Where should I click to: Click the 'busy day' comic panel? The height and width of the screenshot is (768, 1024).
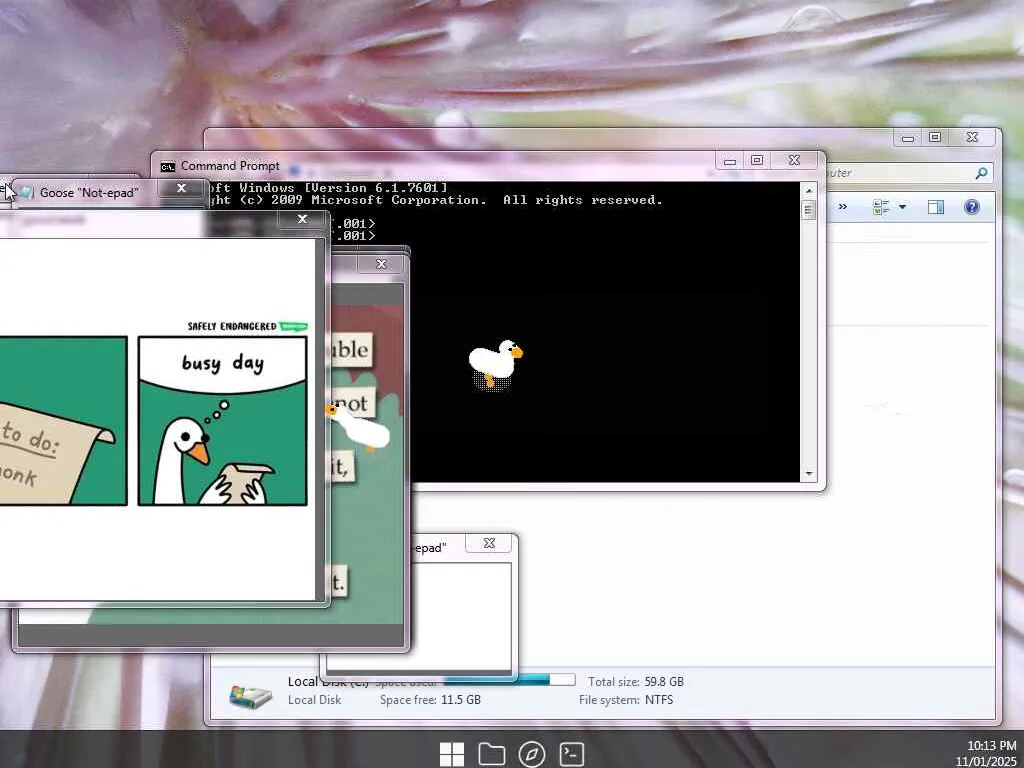click(x=222, y=421)
